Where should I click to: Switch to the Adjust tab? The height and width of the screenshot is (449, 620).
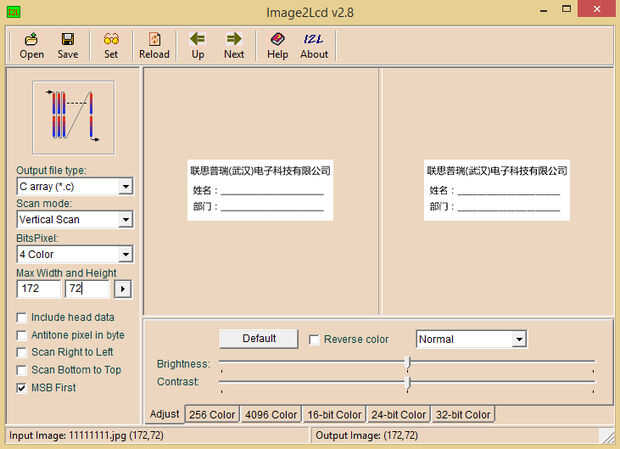coord(164,414)
